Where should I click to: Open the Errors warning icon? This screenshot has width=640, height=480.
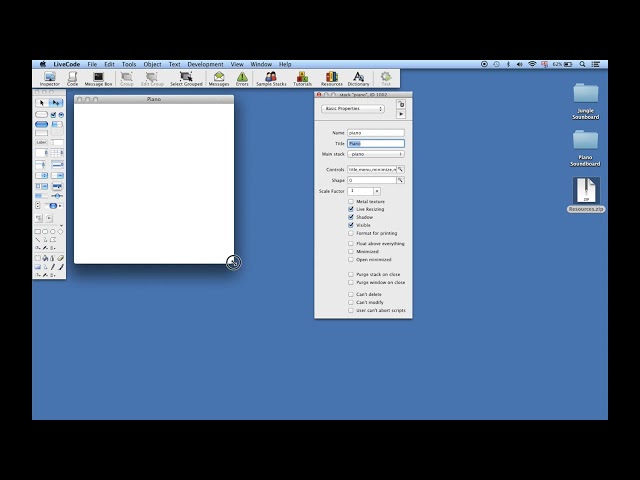(x=242, y=79)
